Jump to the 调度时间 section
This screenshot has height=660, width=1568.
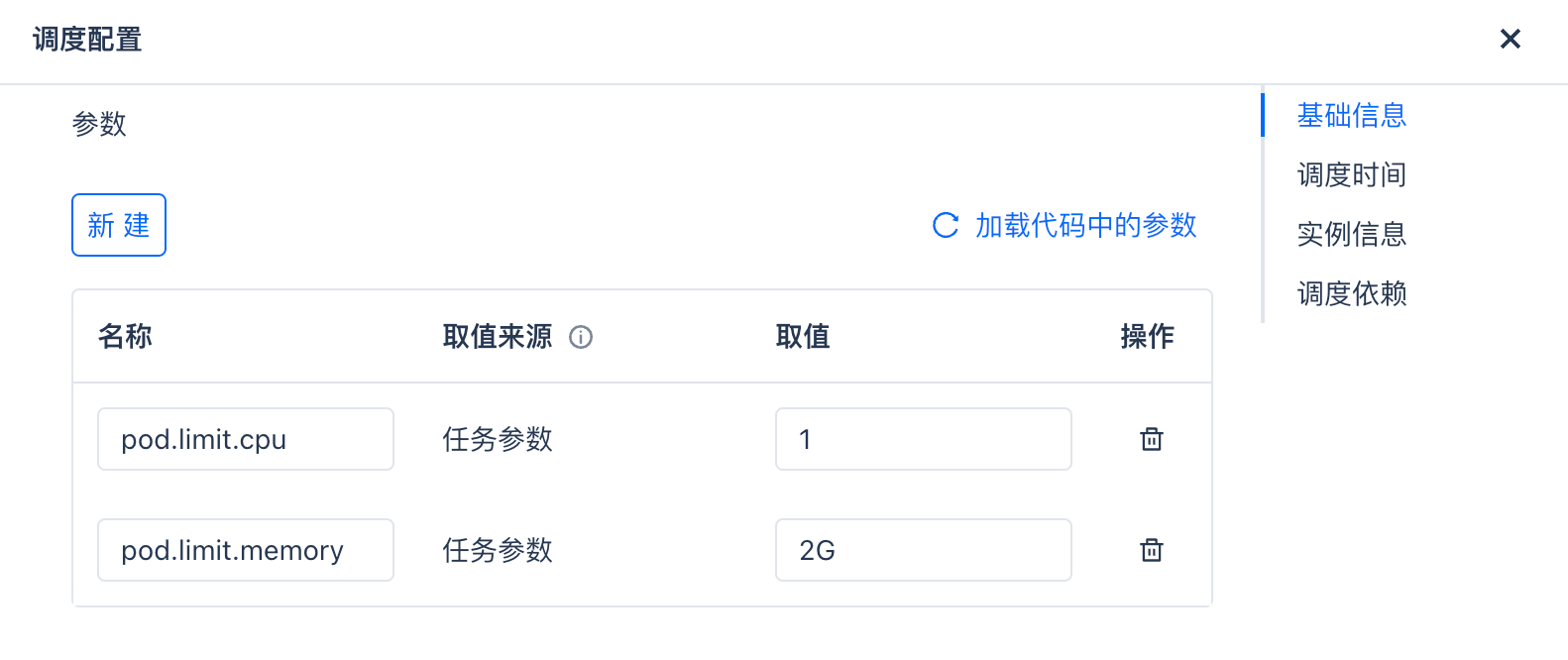click(1351, 174)
